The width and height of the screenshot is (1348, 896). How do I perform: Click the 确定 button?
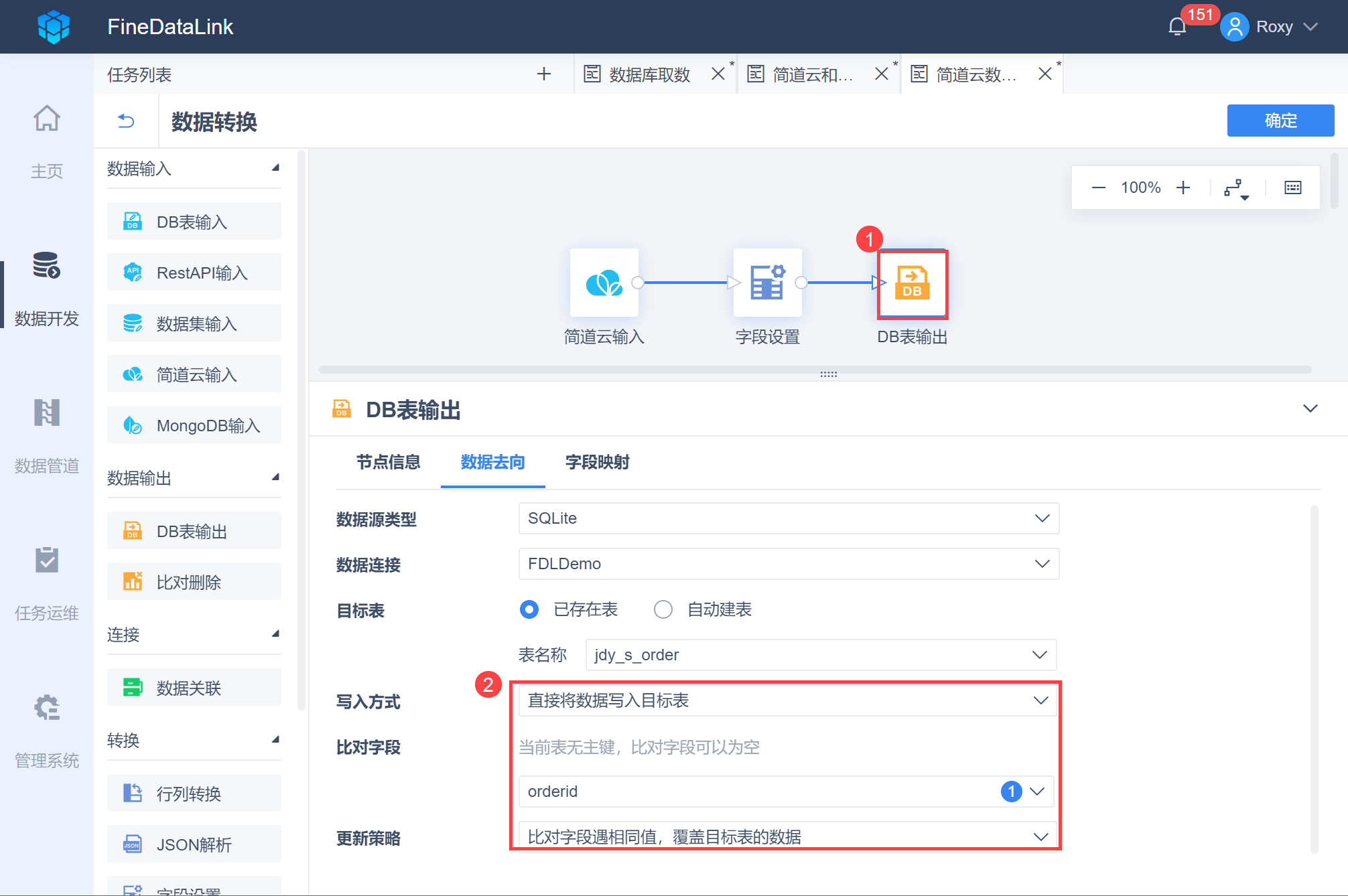click(1280, 121)
